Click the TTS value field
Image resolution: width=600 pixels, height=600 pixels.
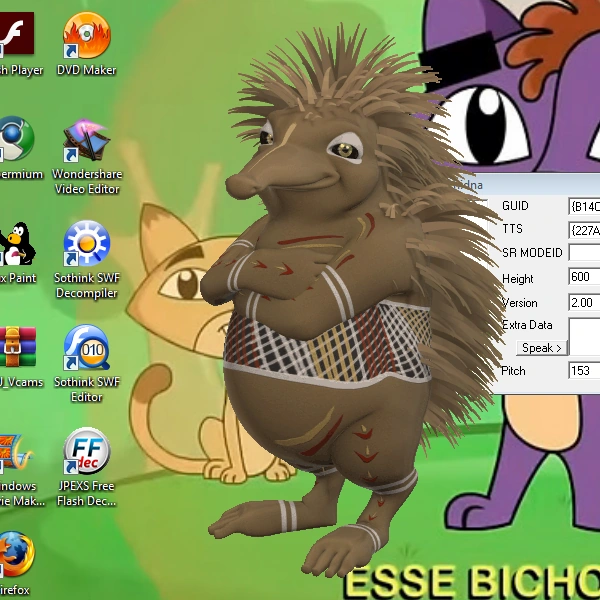[x=584, y=230]
